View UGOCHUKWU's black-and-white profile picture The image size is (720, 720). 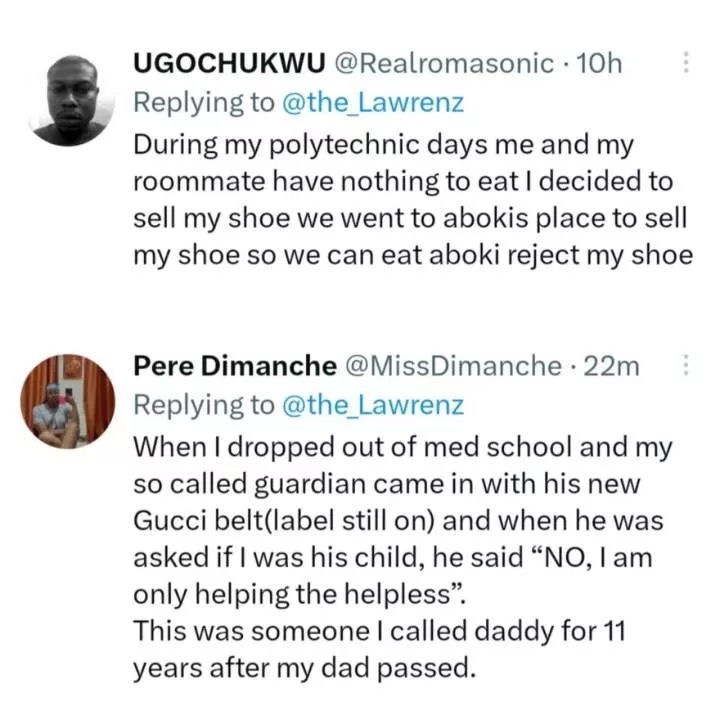click(x=70, y=100)
